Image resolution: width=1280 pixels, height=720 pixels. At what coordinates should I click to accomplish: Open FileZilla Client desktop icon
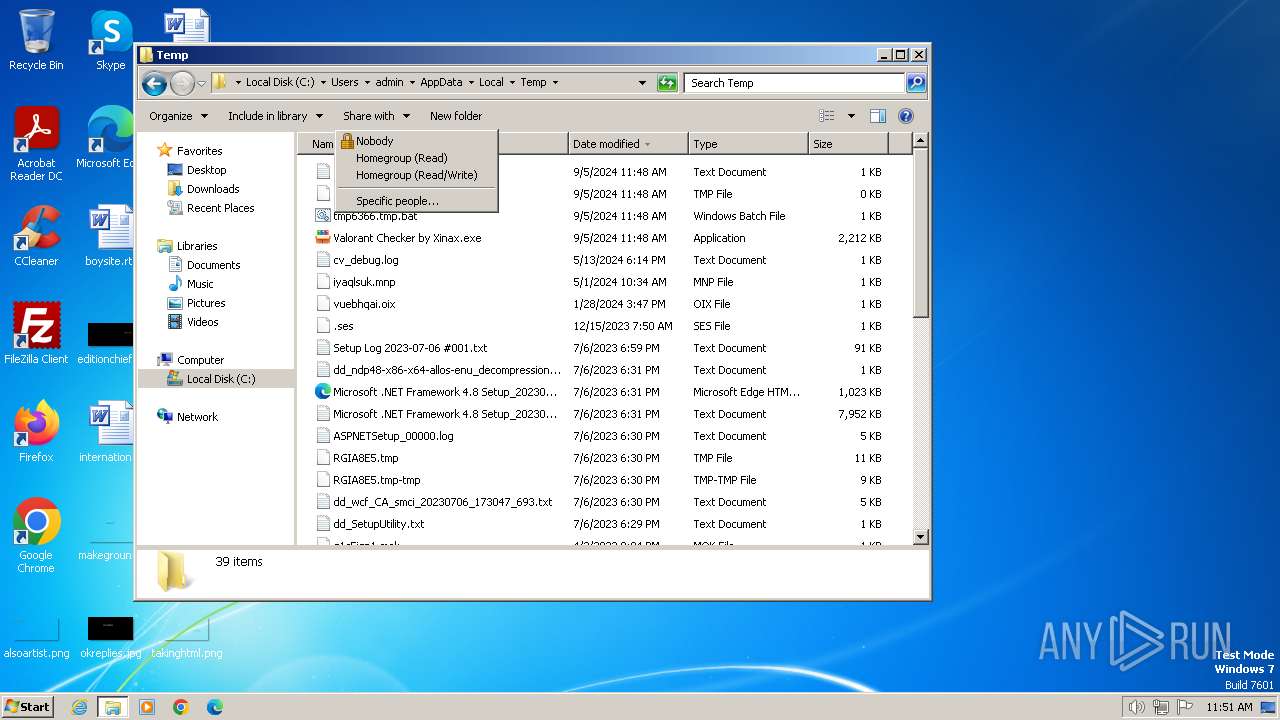pyautogui.click(x=36, y=334)
